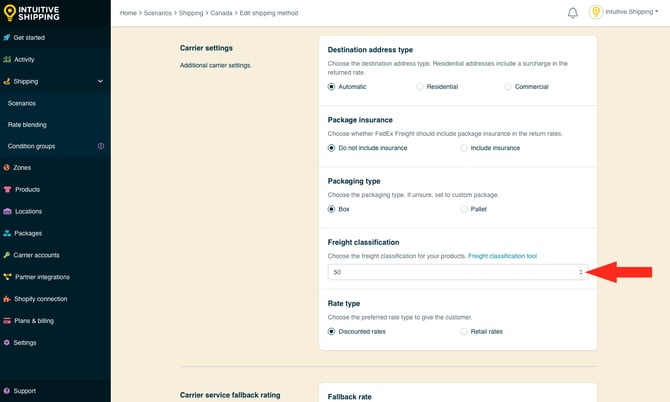Viewport: 670px width, 402px height.
Task: Click the account avatar pin icon
Action: (596, 12)
